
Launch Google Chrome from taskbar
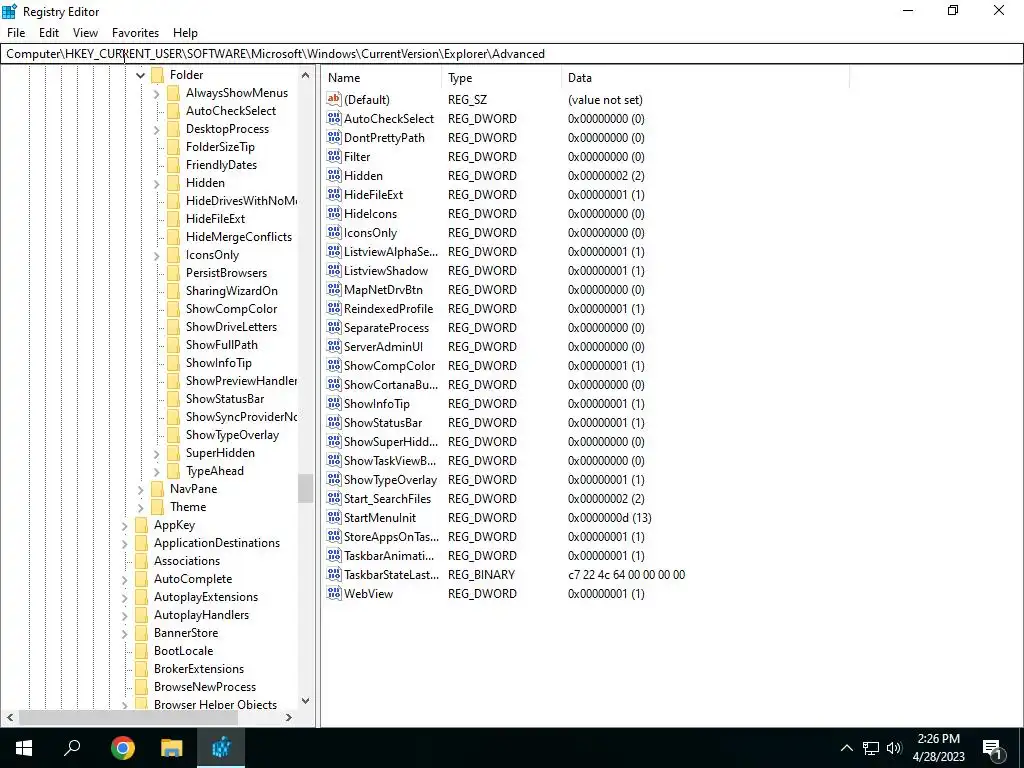[122, 748]
